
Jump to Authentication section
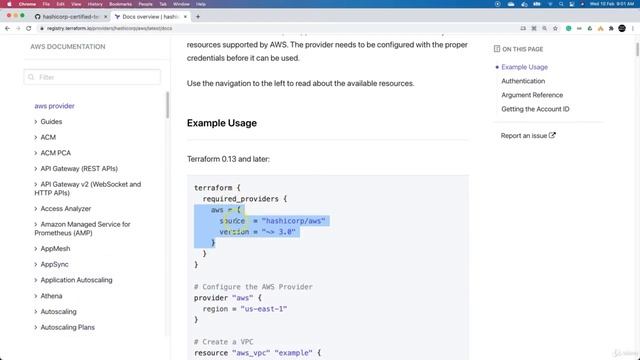[x=523, y=81]
